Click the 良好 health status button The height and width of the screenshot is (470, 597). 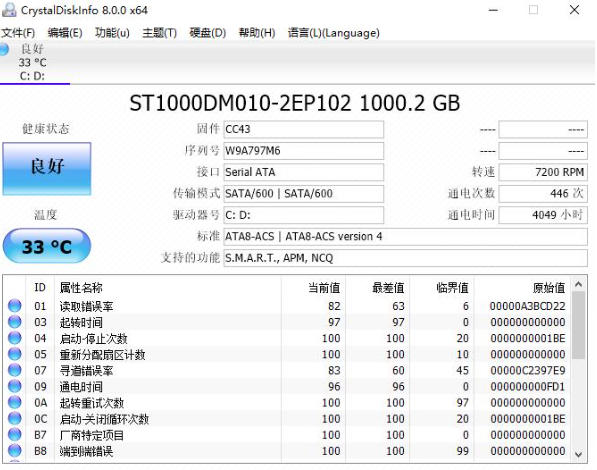47,169
